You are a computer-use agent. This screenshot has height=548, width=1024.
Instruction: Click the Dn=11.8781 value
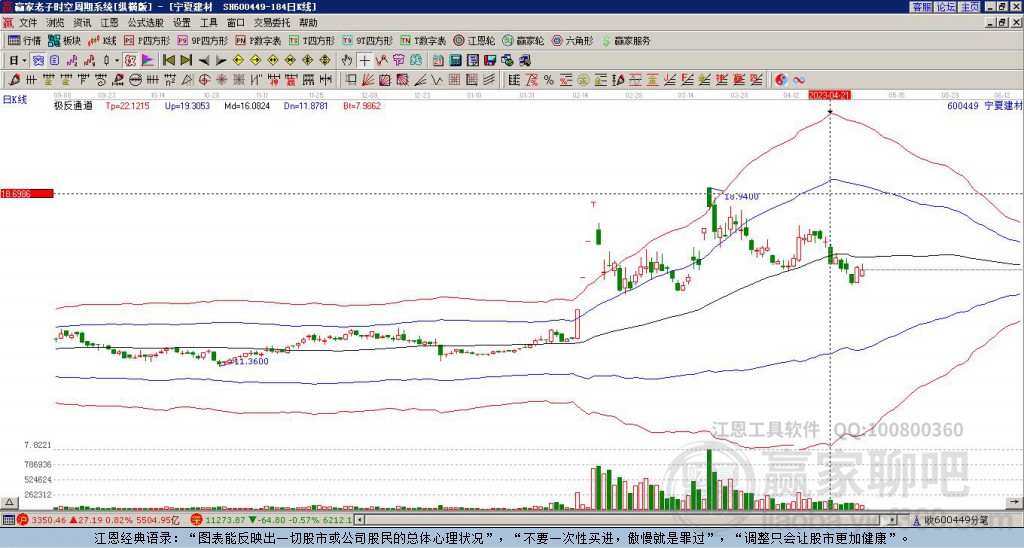point(306,105)
